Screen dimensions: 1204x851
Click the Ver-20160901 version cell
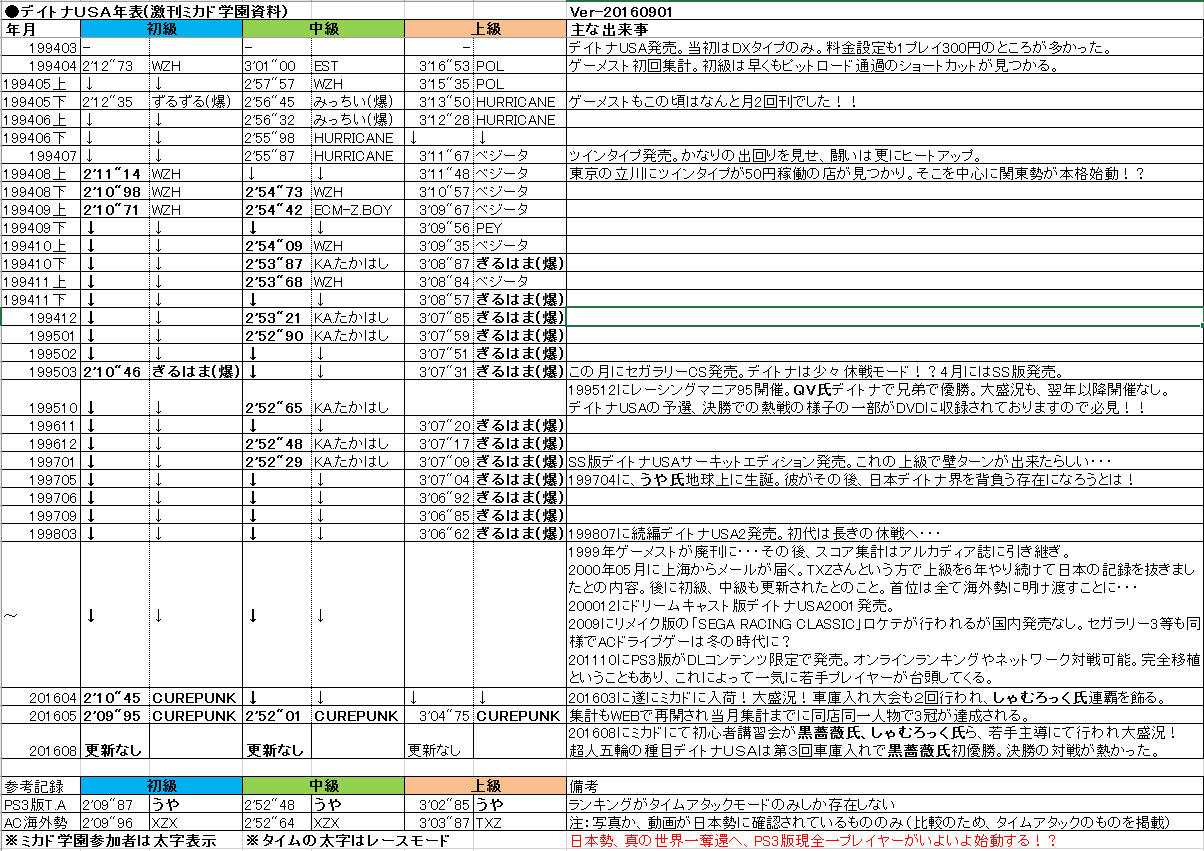(620, 12)
